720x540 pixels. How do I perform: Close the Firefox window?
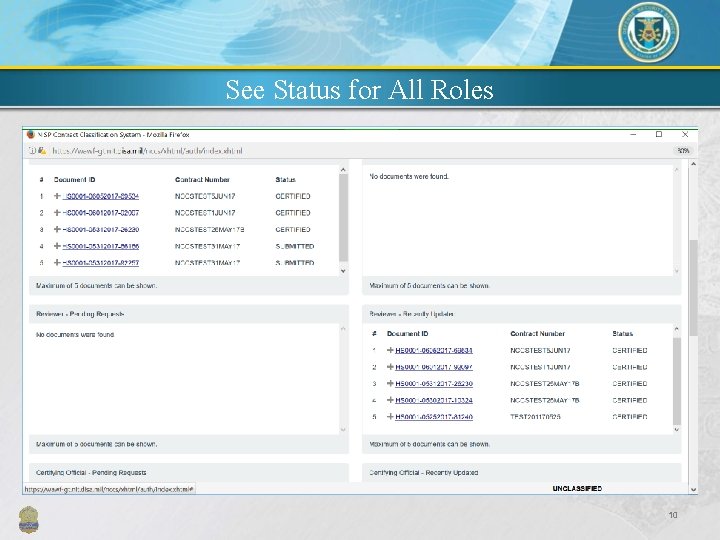click(685, 135)
